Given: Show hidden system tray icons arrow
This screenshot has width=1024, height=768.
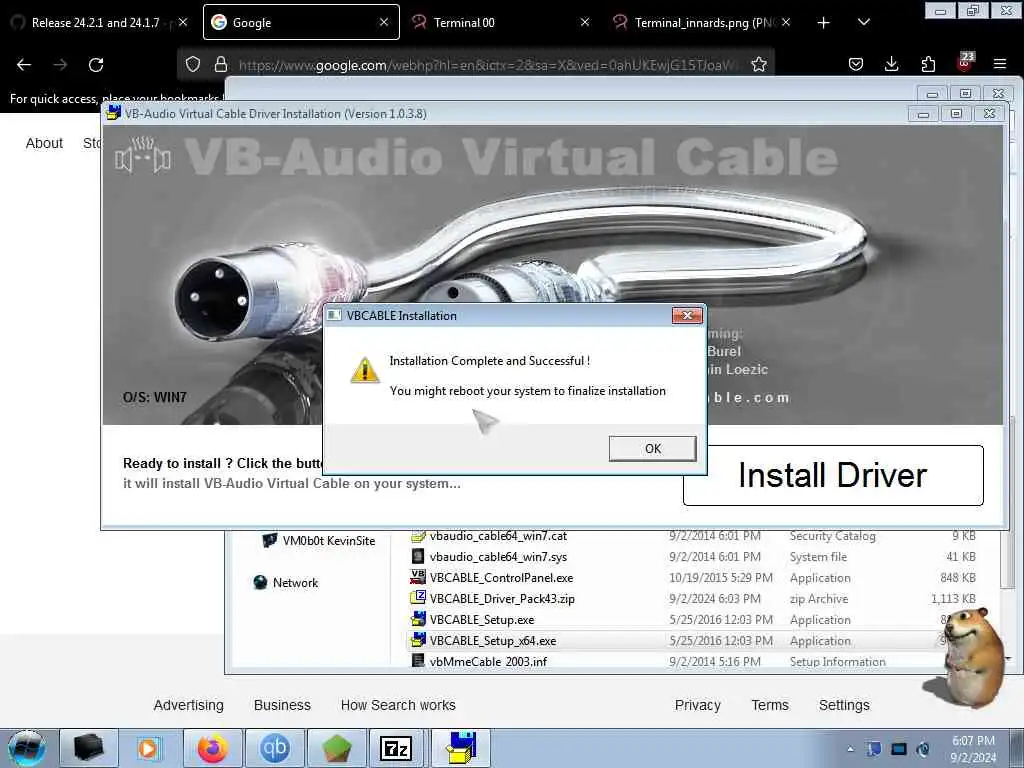Looking at the screenshot, I should coord(850,749).
